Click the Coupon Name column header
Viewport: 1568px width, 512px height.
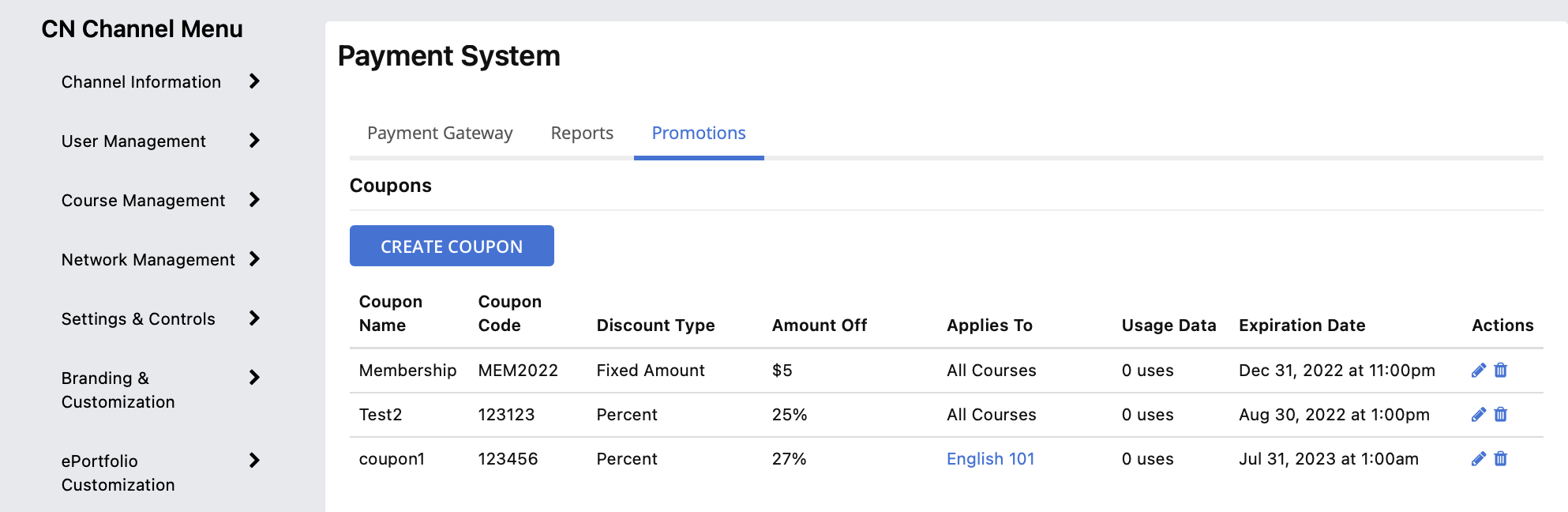click(391, 314)
